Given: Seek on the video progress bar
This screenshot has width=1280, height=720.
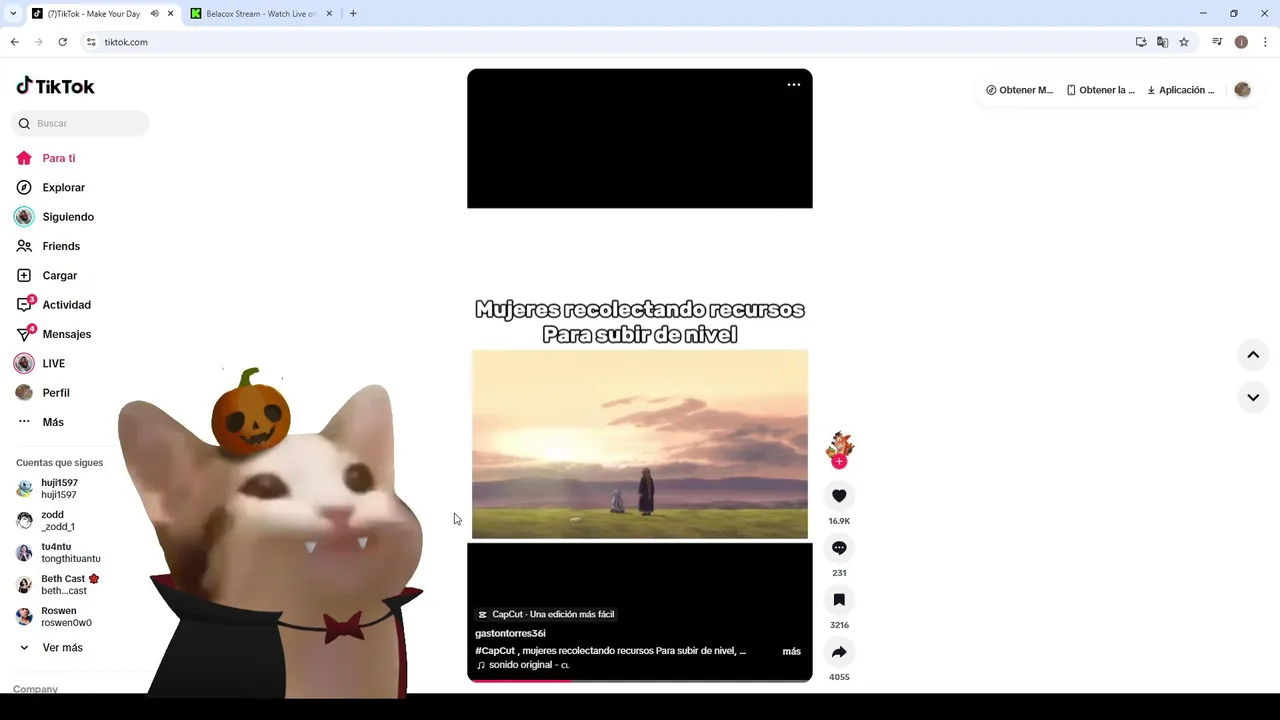Looking at the screenshot, I should (640, 681).
